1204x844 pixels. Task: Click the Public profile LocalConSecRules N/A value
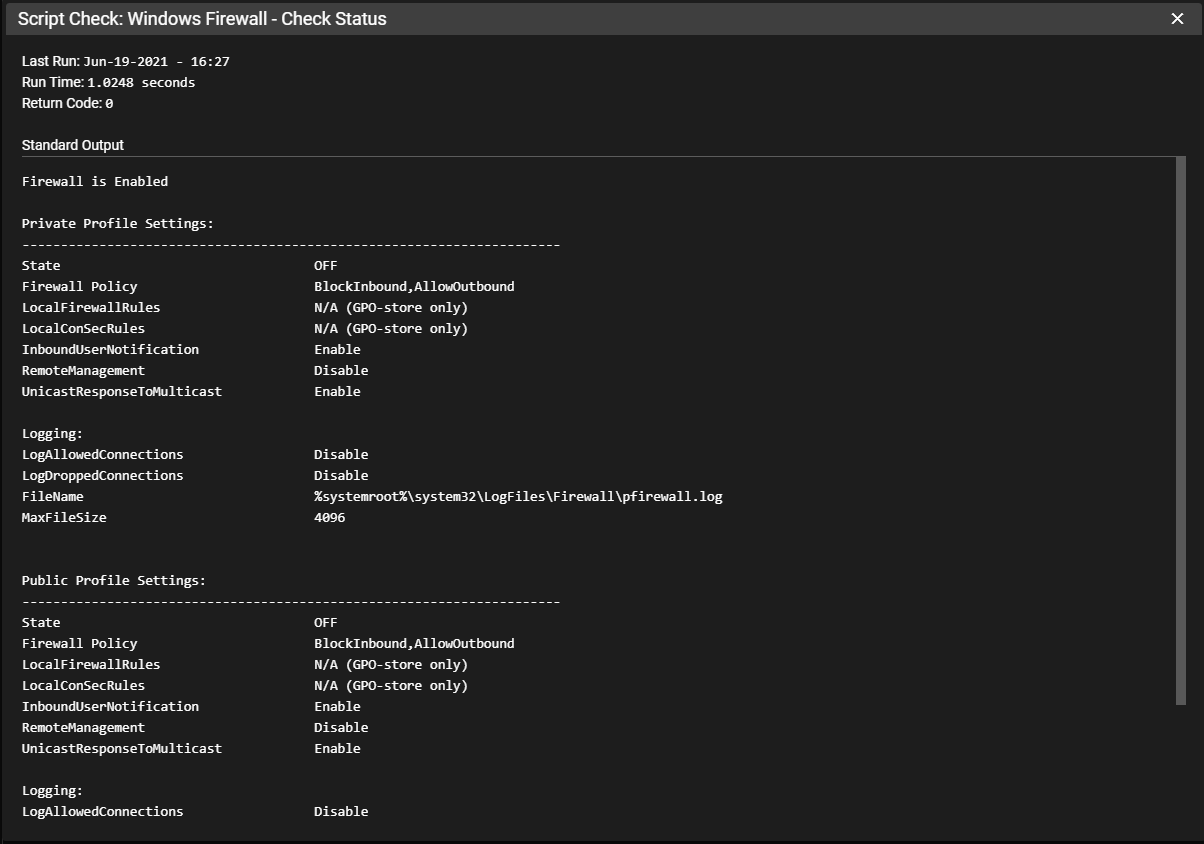pyautogui.click(x=391, y=686)
